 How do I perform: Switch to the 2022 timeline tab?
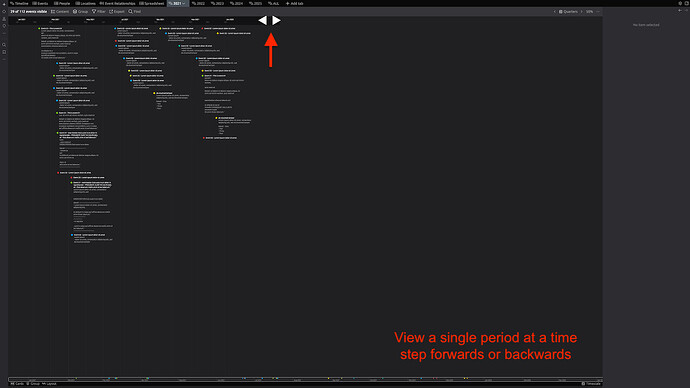pos(198,3)
